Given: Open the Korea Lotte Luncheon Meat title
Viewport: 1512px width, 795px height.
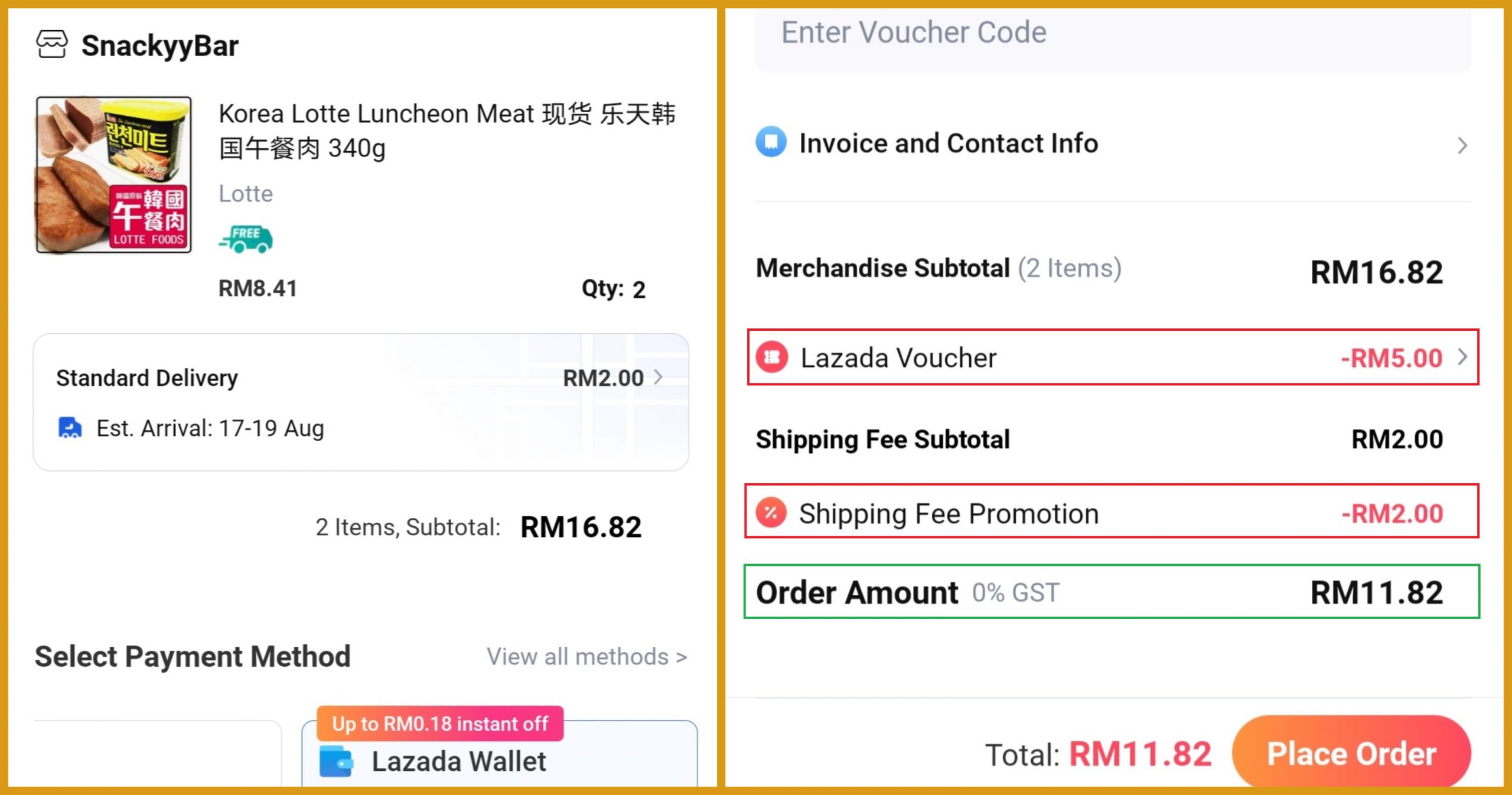Looking at the screenshot, I should tap(447, 131).
